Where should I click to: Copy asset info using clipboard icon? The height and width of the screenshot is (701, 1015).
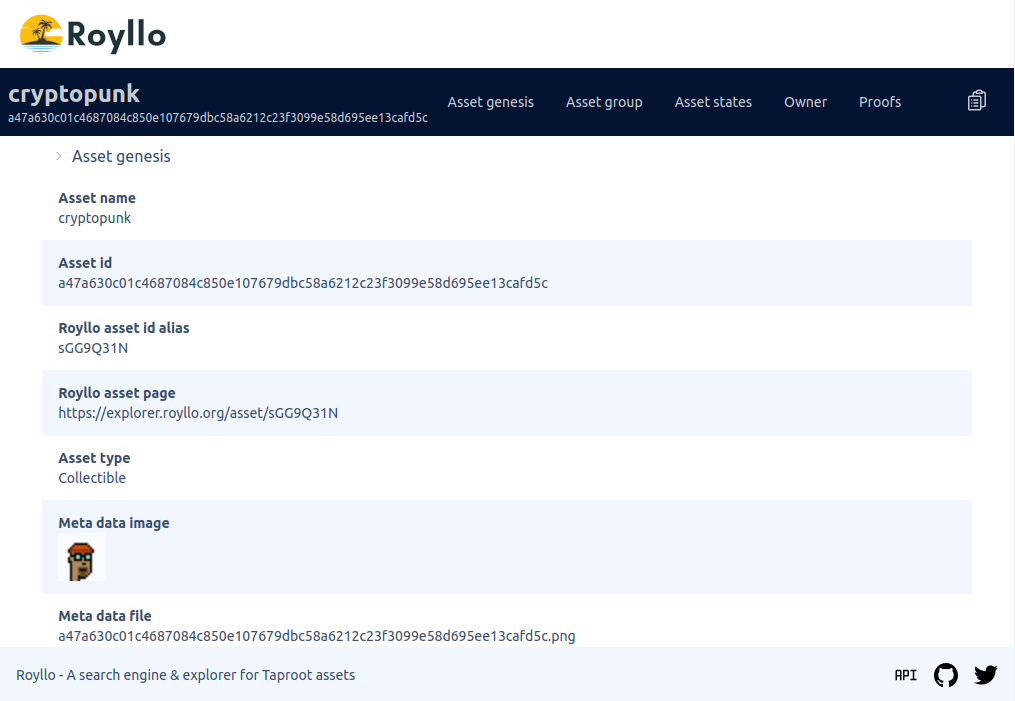[x=977, y=100]
